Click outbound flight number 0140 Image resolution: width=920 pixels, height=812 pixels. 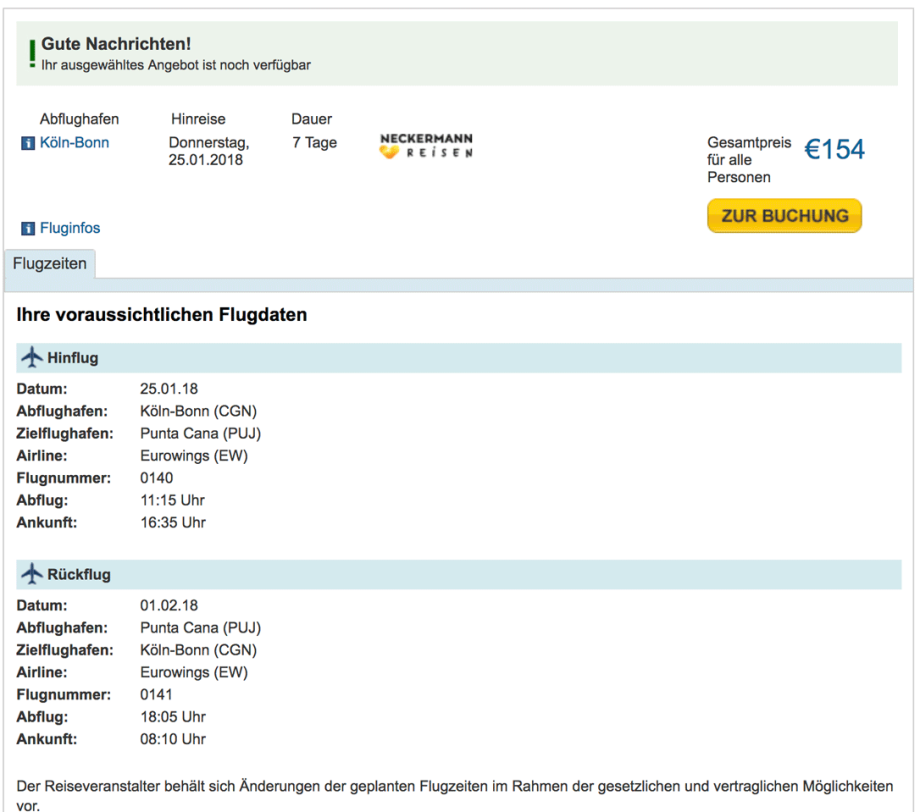click(x=156, y=478)
